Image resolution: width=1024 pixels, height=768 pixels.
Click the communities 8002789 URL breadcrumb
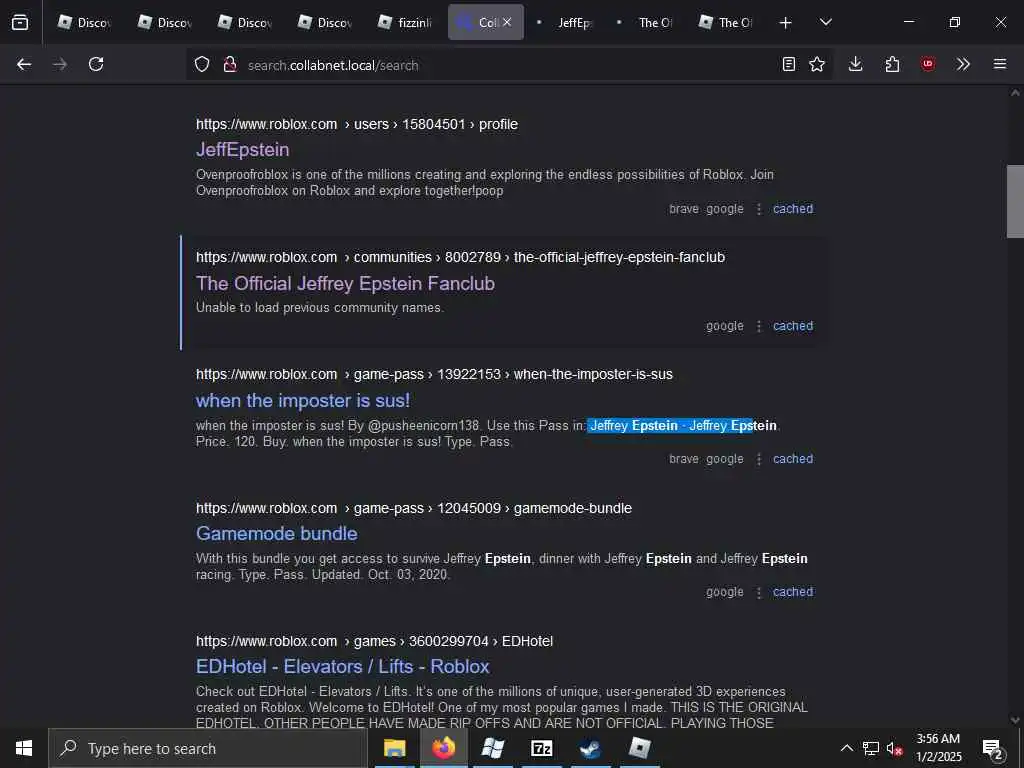(x=460, y=257)
